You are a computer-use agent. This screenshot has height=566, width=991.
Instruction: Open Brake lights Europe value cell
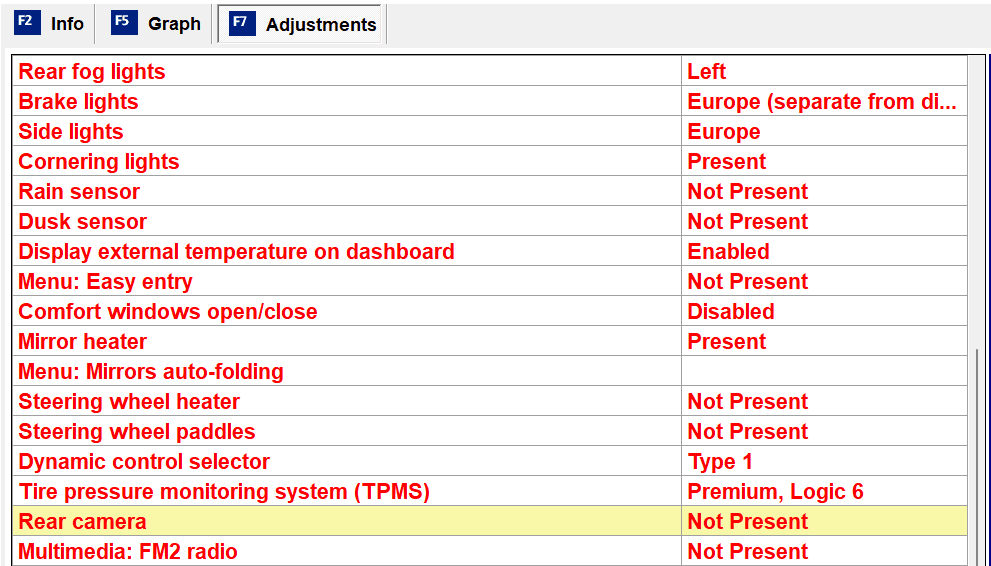pyautogui.click(x=822, y=101)
